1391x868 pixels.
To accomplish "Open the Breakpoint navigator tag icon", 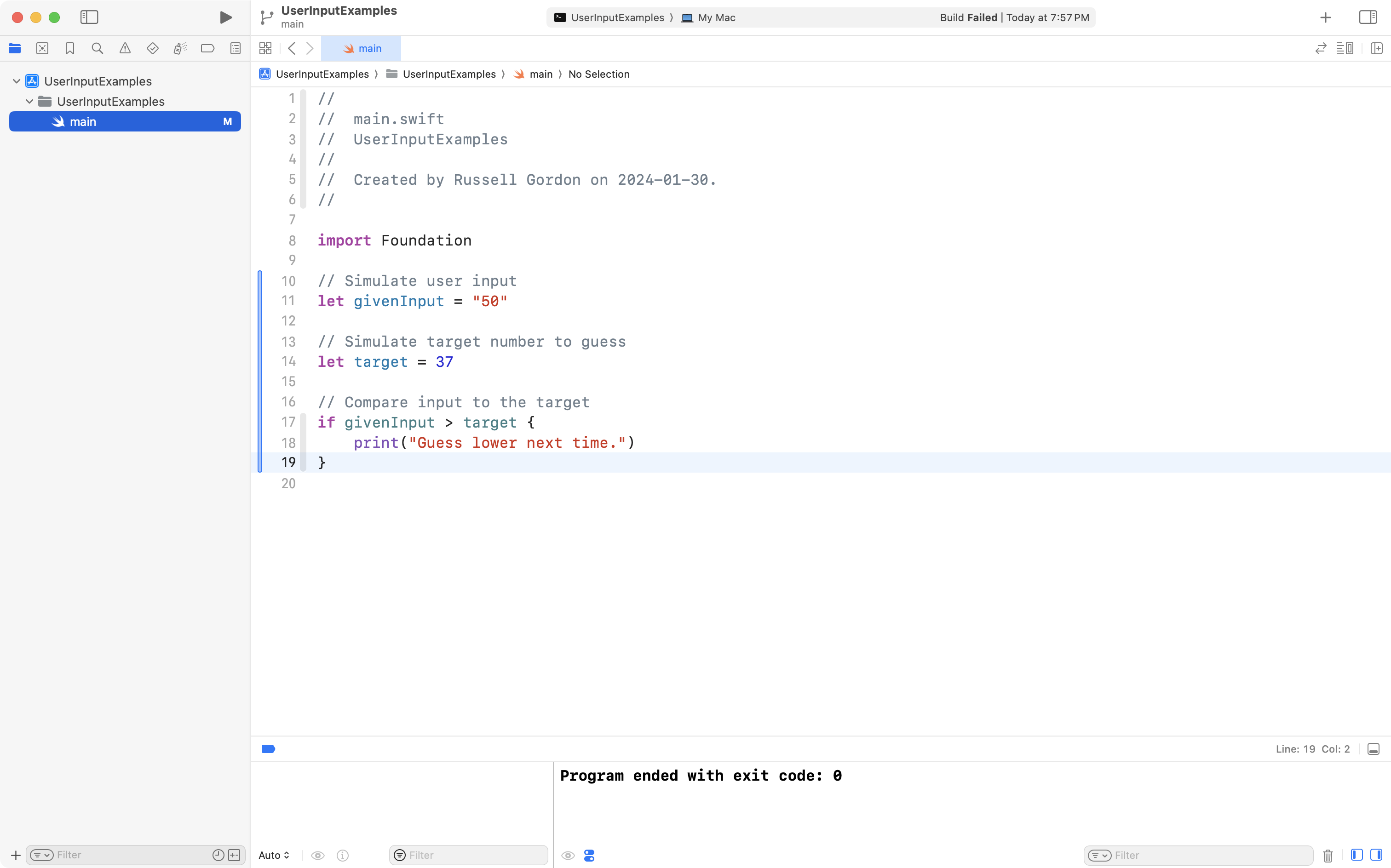I will (207, 48).
